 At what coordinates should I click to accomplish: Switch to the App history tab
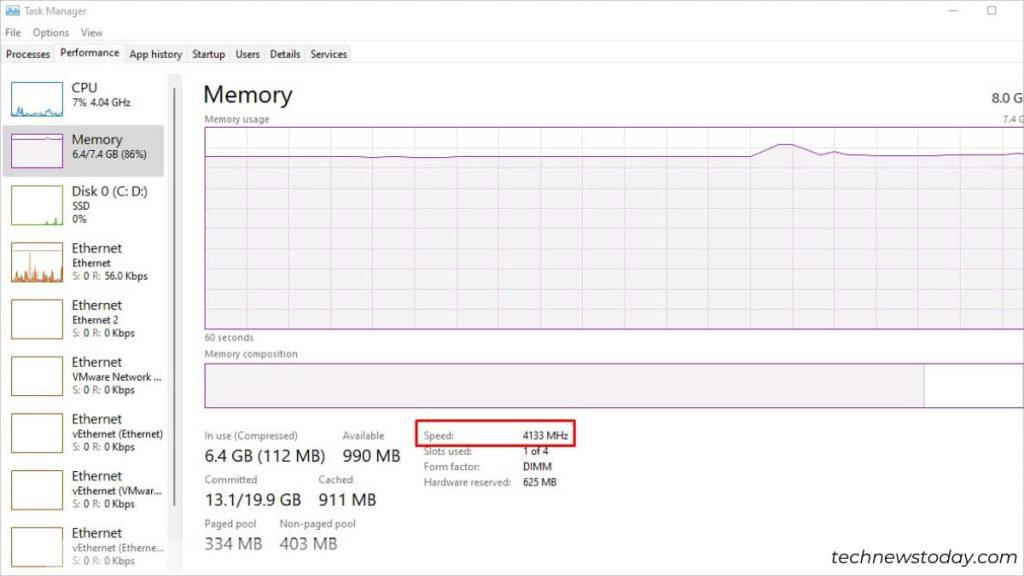pyautogui.click(x=155, y=54)
